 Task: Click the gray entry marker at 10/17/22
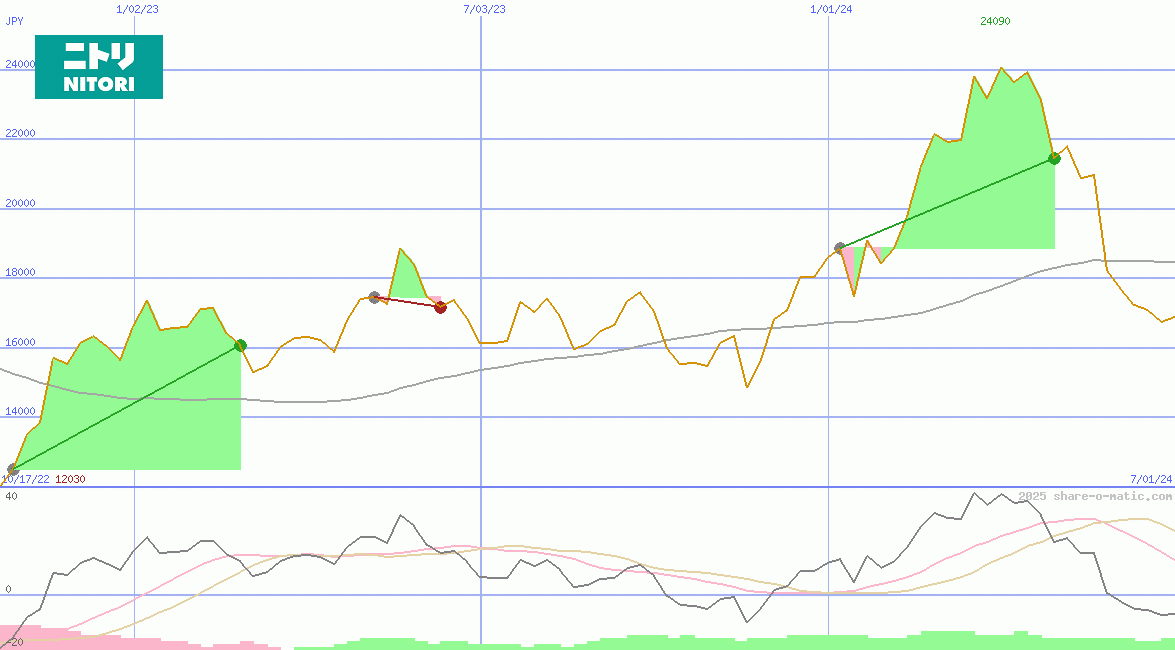click(13, 469)
